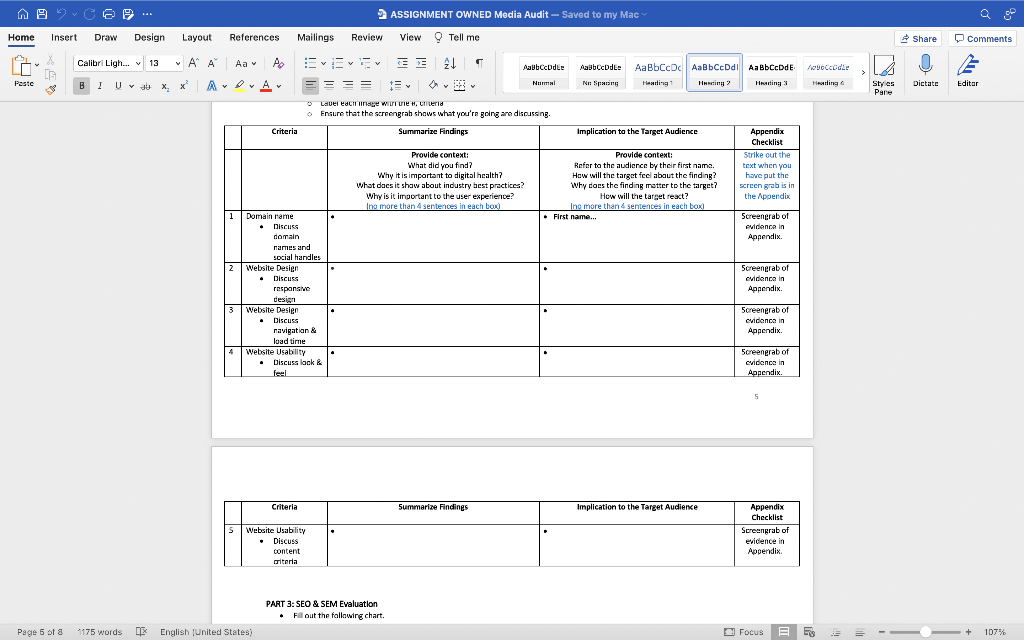Image resolution: width=1024 pixels, height=640 pixels.
Task: Apply text highlight color
Action: pyautogui.click(x=239, y=87)
